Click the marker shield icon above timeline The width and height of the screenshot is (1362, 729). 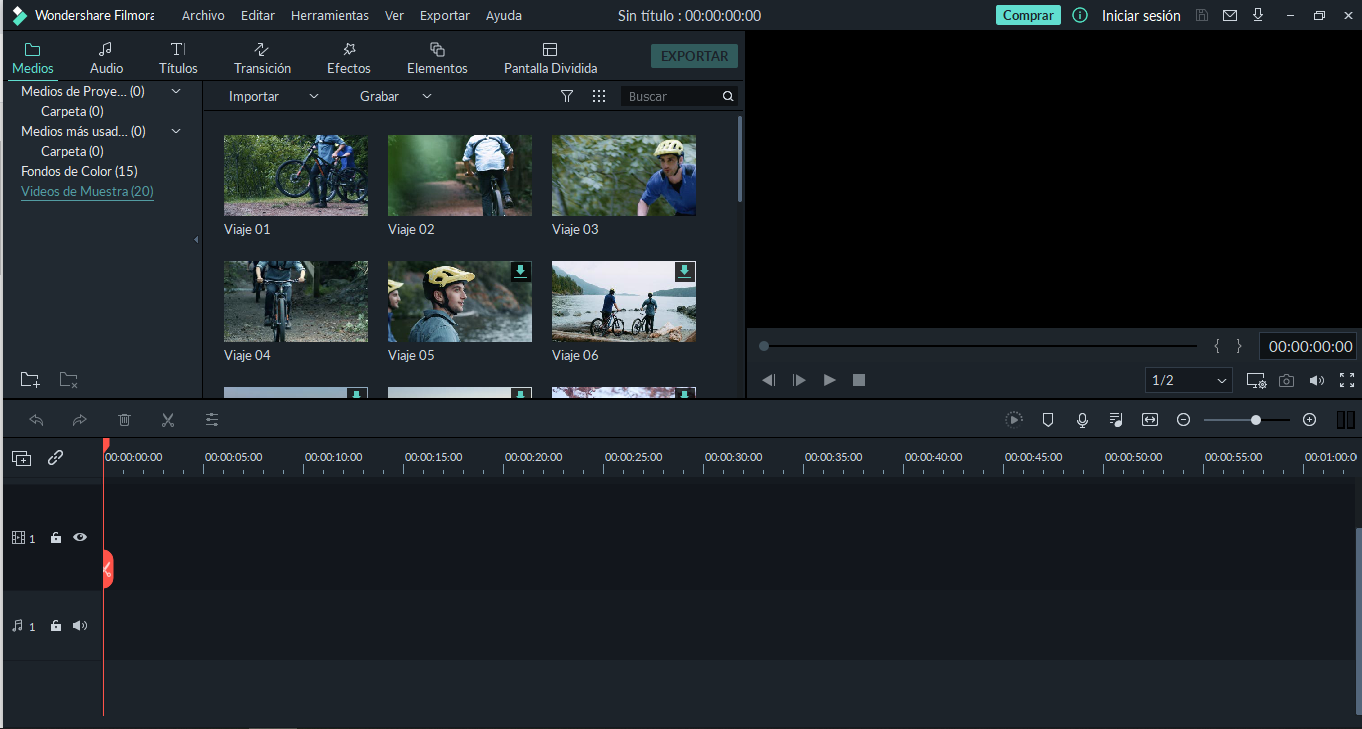(1048, 420)
